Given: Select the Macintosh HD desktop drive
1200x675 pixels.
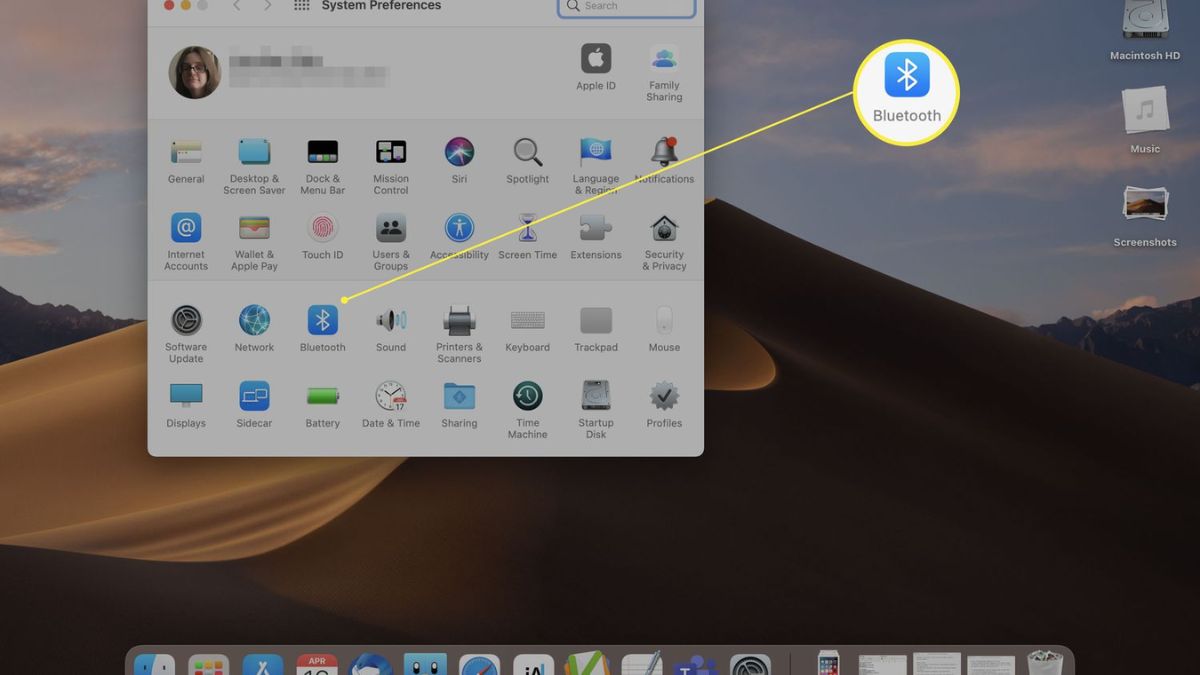Looking at the screenshot, I should pyautogui.click(x=1145, y=22).
